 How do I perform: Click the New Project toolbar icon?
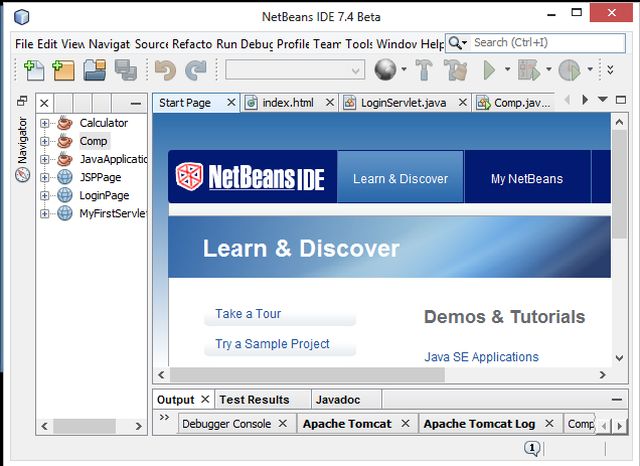[63, 70]
